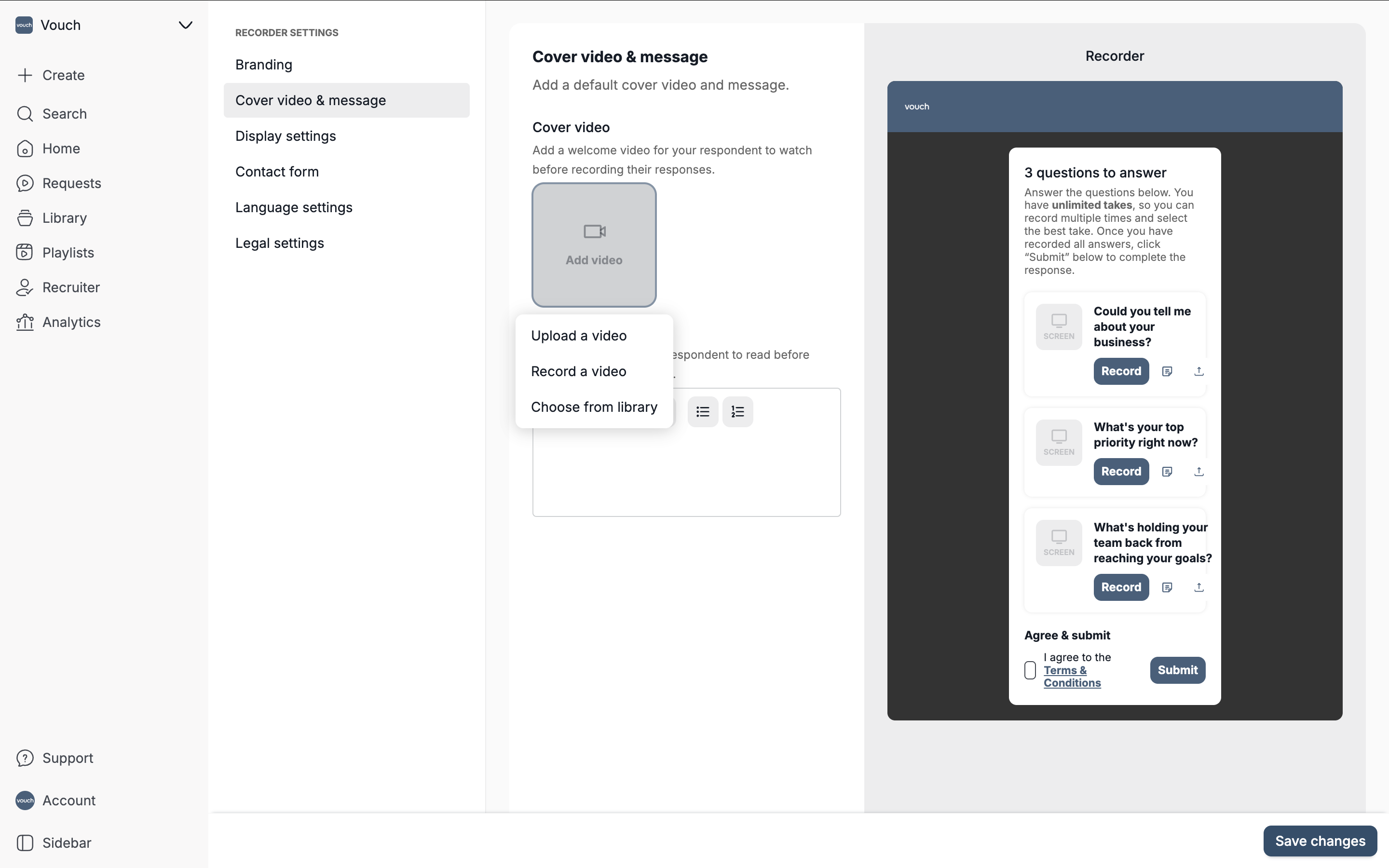Click upload icon on 'about your business' question

click(1198, 371)
